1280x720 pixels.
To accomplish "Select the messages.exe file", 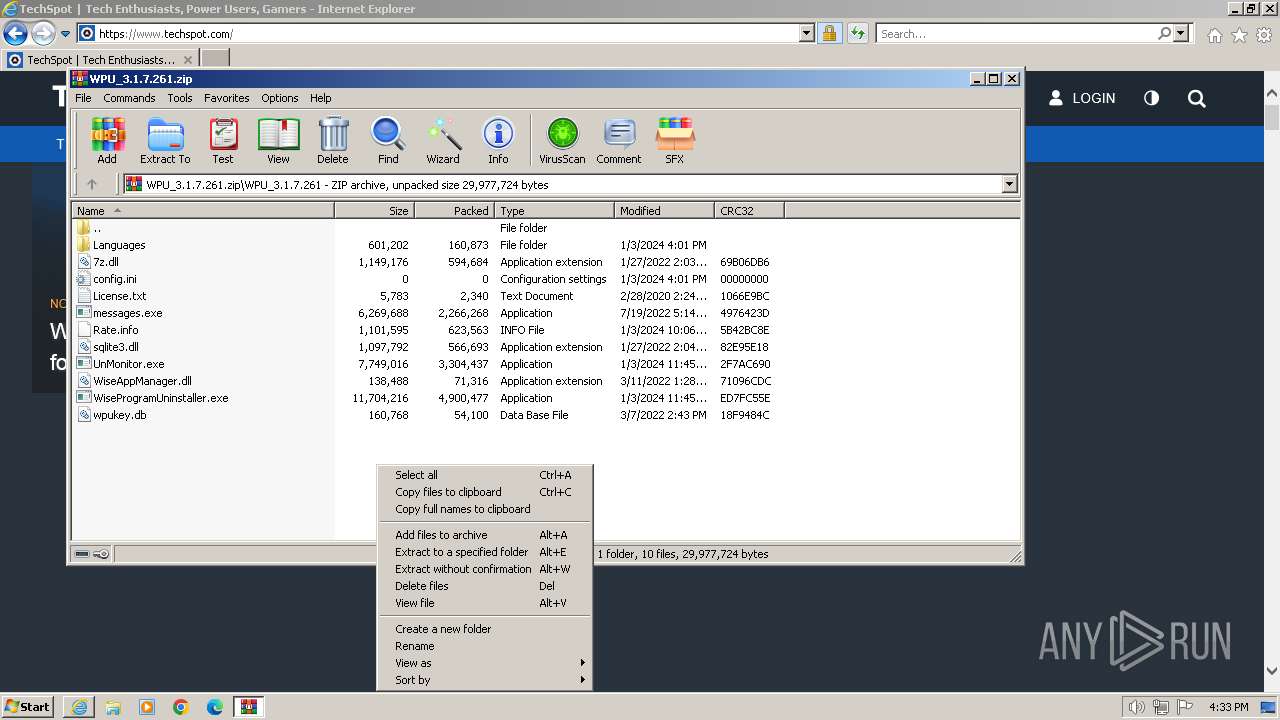I will tap(127, 313).
